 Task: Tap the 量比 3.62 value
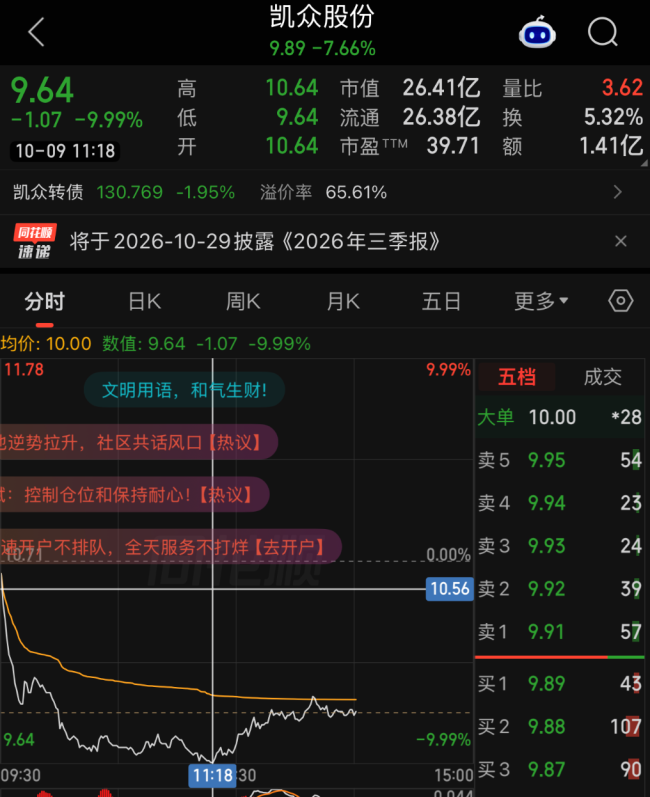coord(622,87)
